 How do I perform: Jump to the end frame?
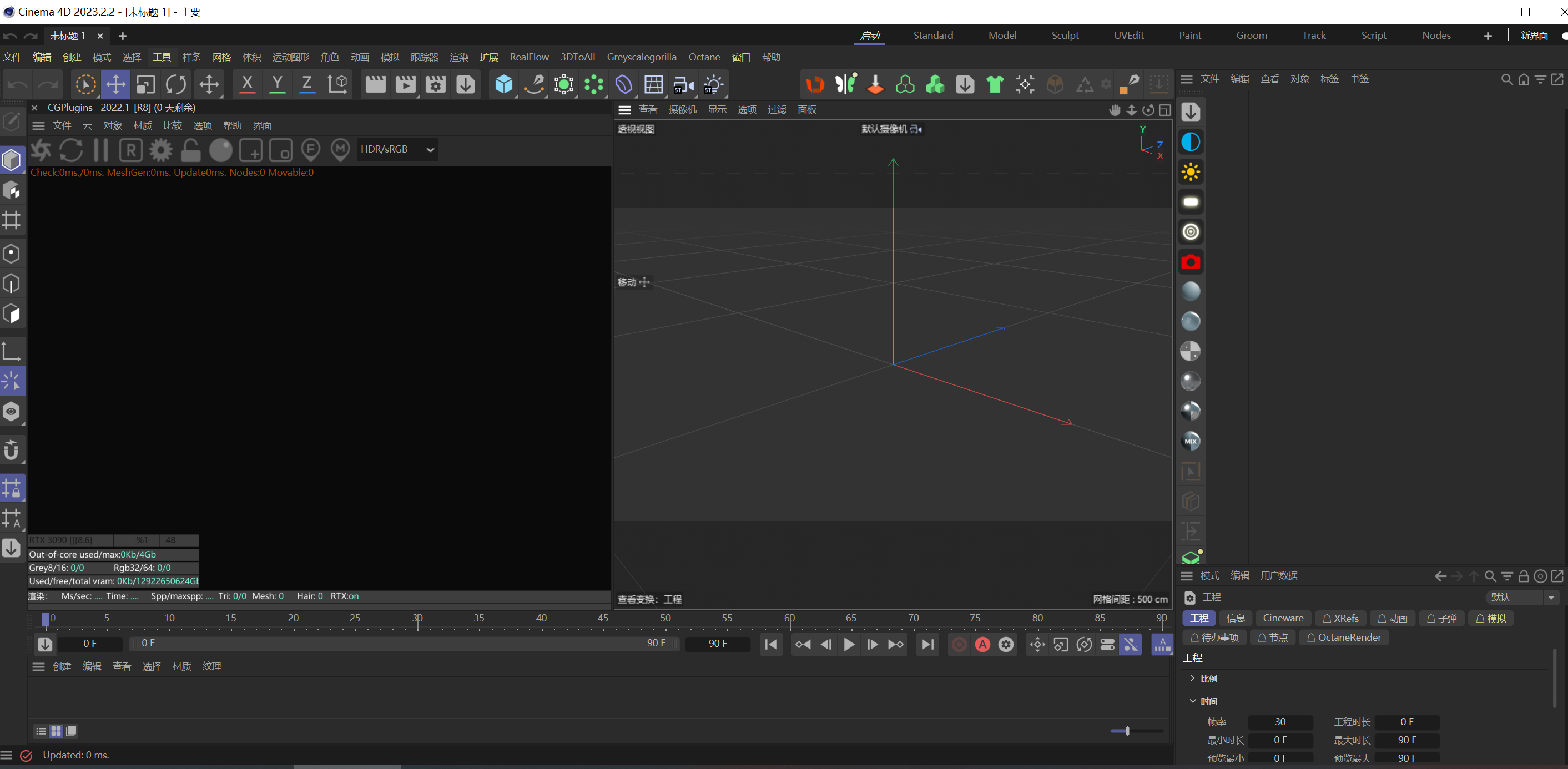point(927,644)
